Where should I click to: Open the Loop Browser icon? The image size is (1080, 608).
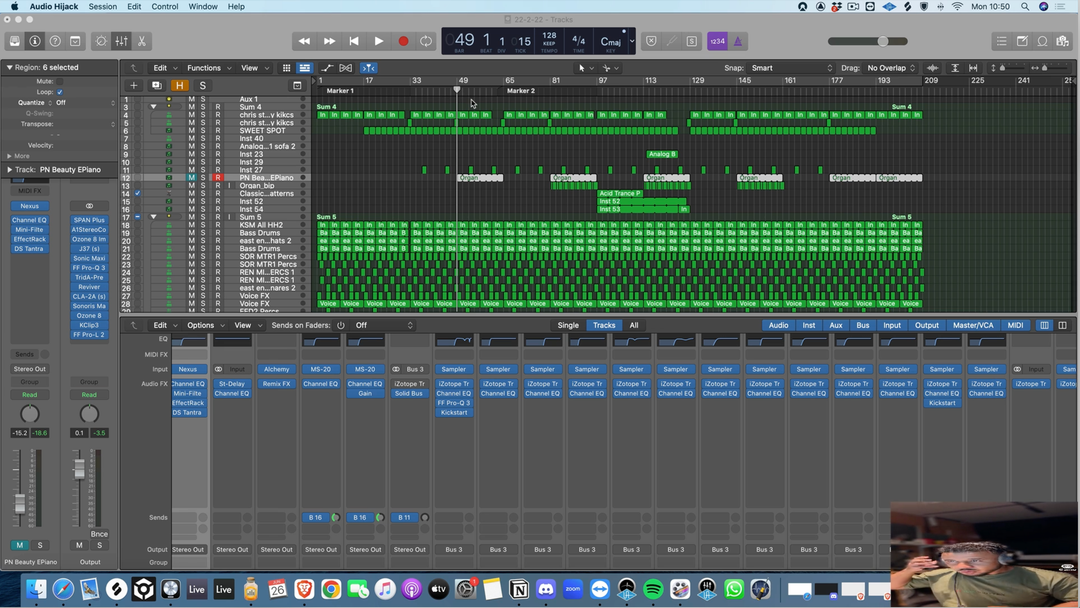tap(1042, 41)
